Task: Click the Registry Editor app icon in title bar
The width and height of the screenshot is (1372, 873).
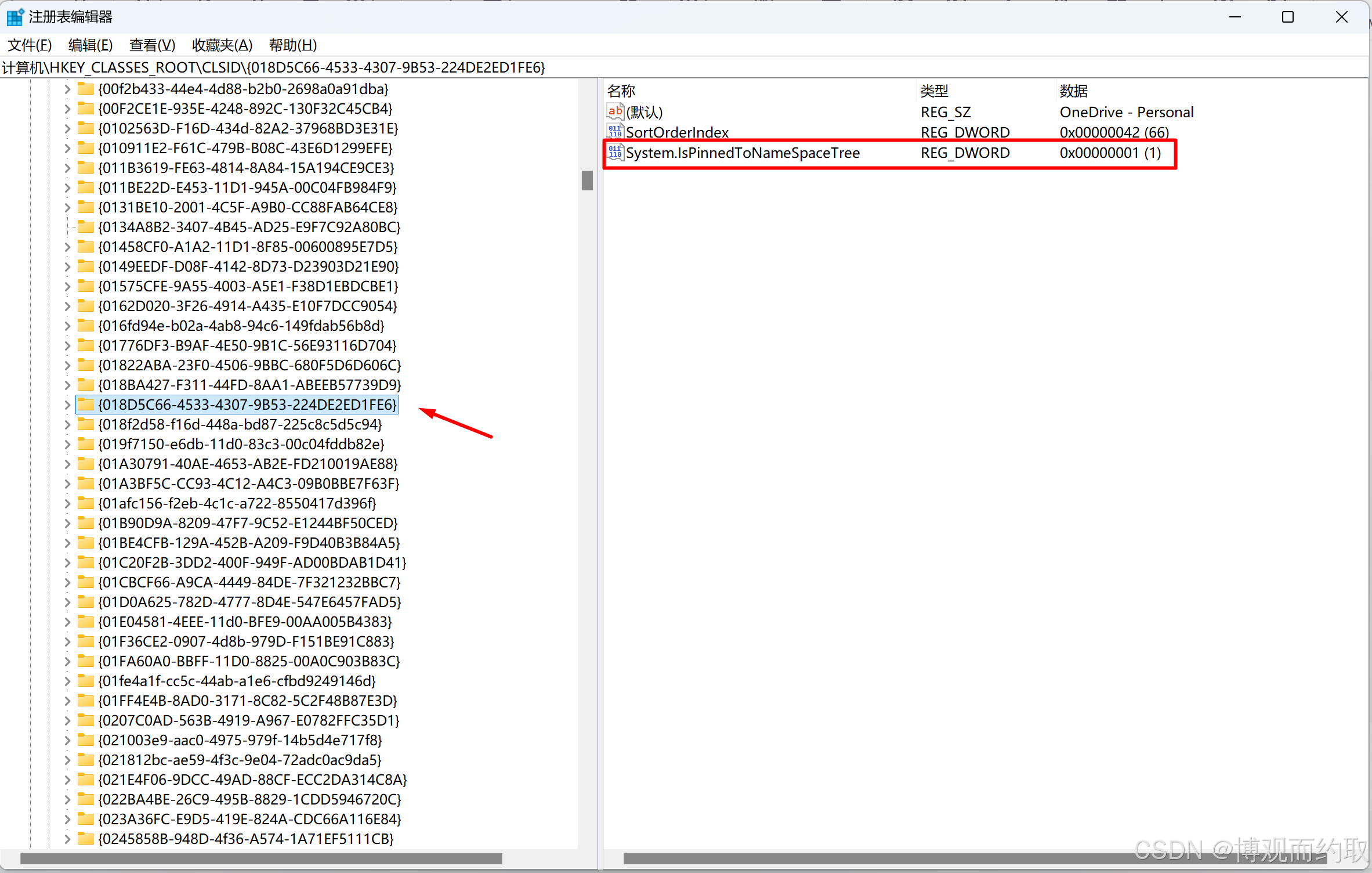Action: (x=15, y=17)
